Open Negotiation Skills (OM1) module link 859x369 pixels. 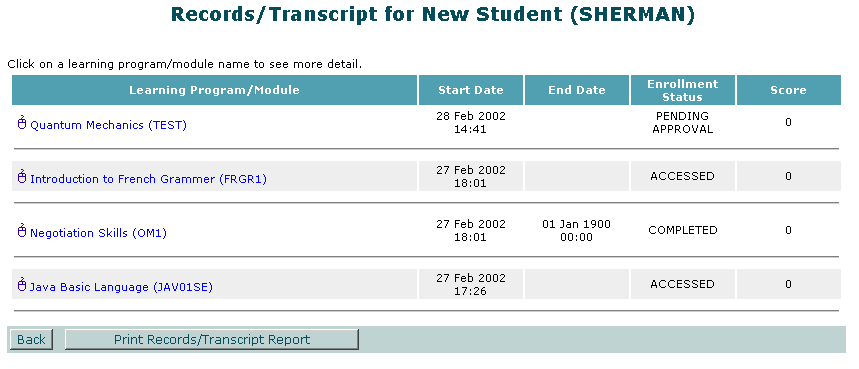tap(99, 233)
